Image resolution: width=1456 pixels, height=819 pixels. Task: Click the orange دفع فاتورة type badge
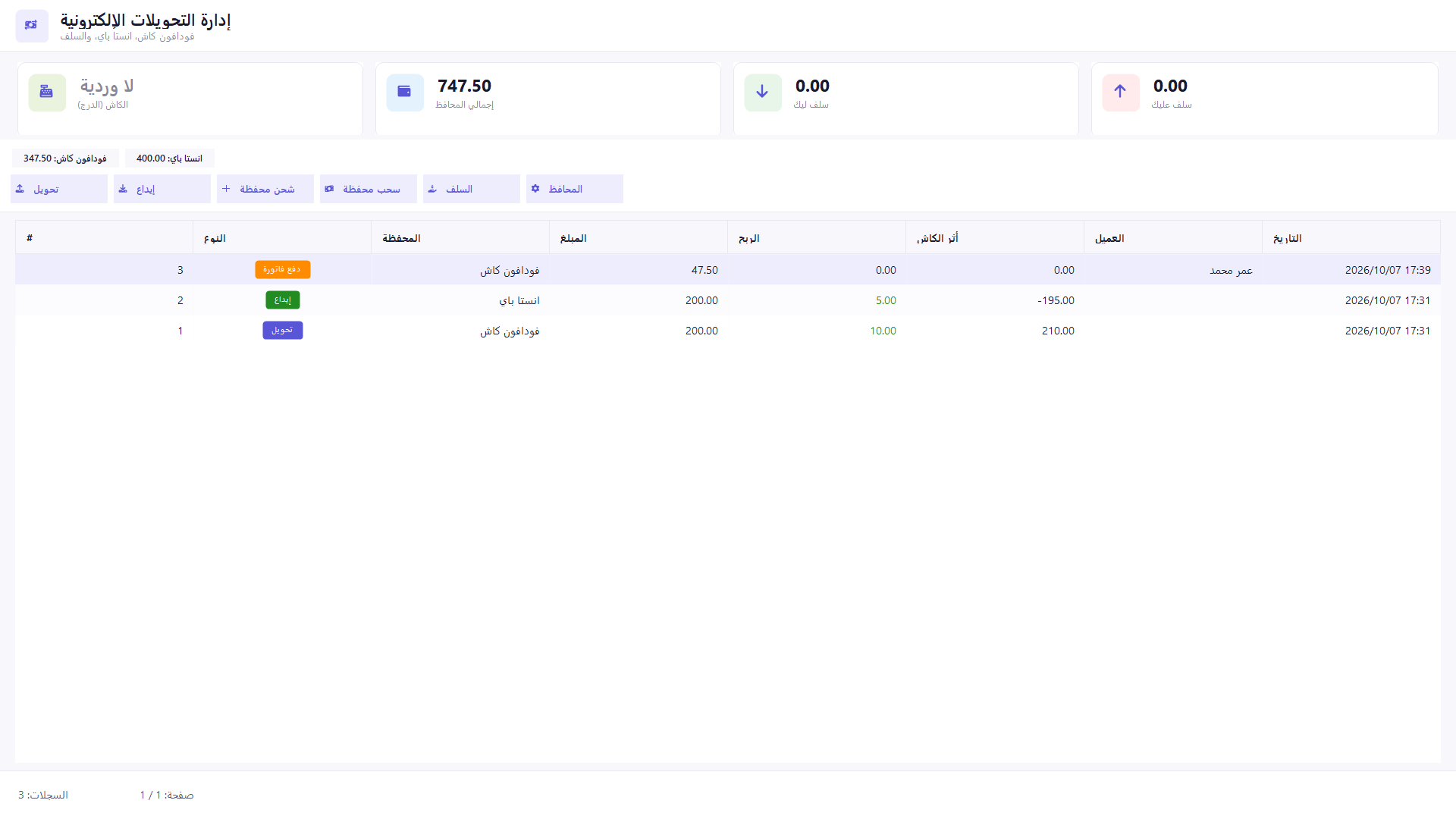click(x=283, y=269)
